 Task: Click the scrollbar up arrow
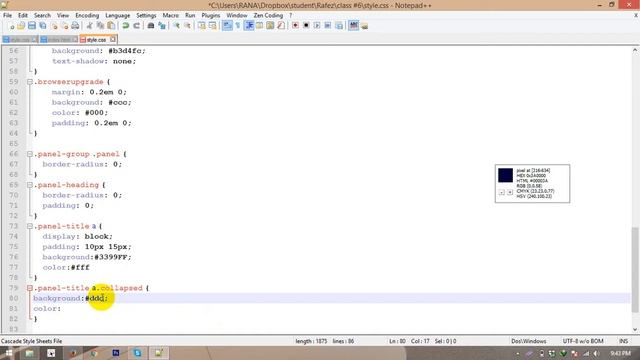635,50
